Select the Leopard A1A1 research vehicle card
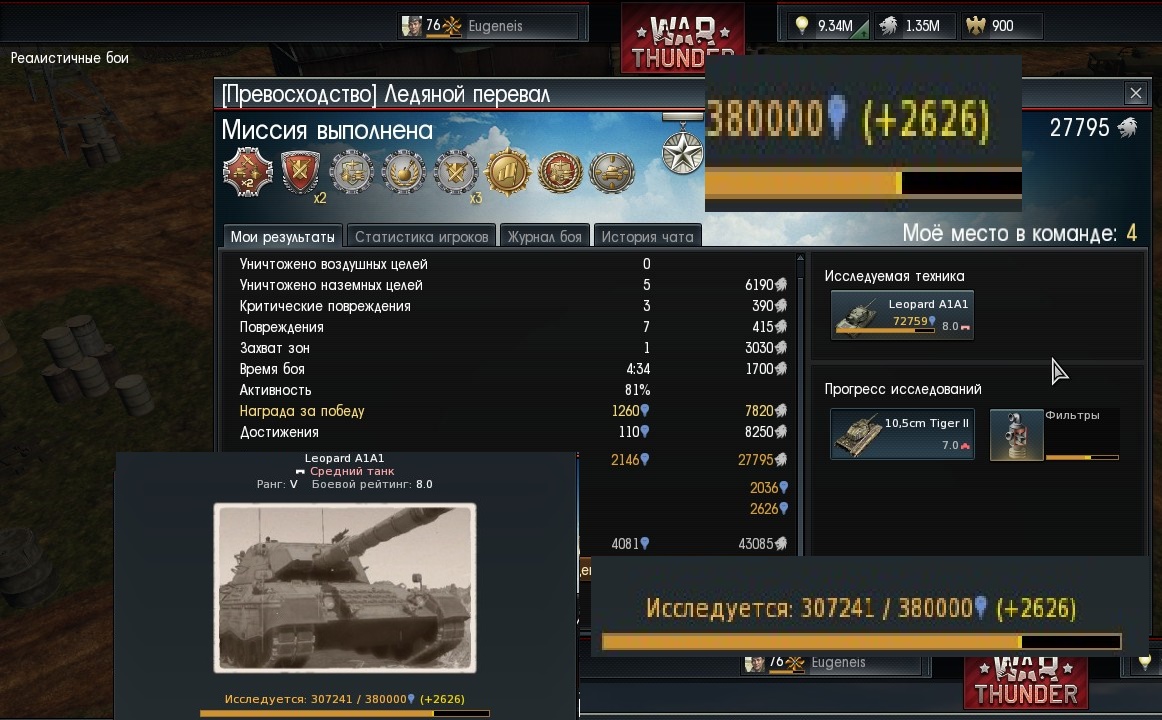 tap(902, 315)
